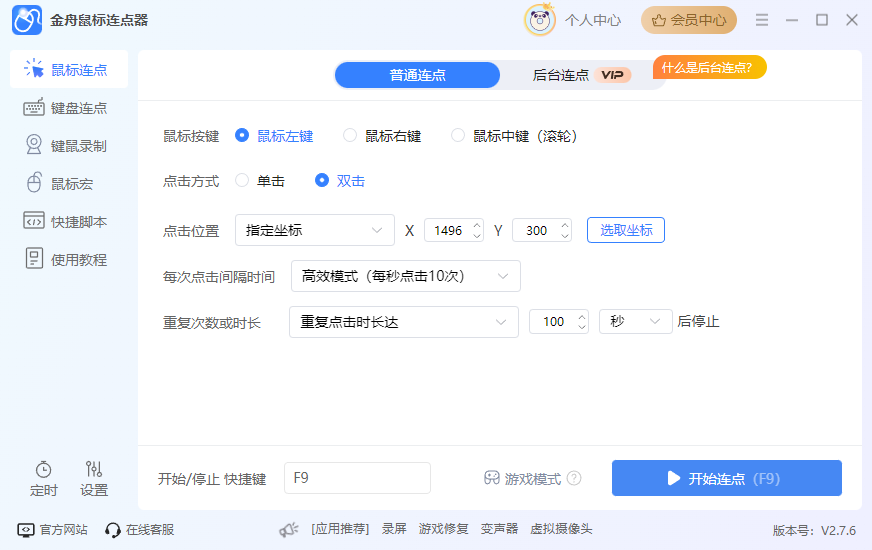Image resolution: width=872 pixels, height=550 pixels.
Task: Minimize the window
Action: tap(792, 20)
